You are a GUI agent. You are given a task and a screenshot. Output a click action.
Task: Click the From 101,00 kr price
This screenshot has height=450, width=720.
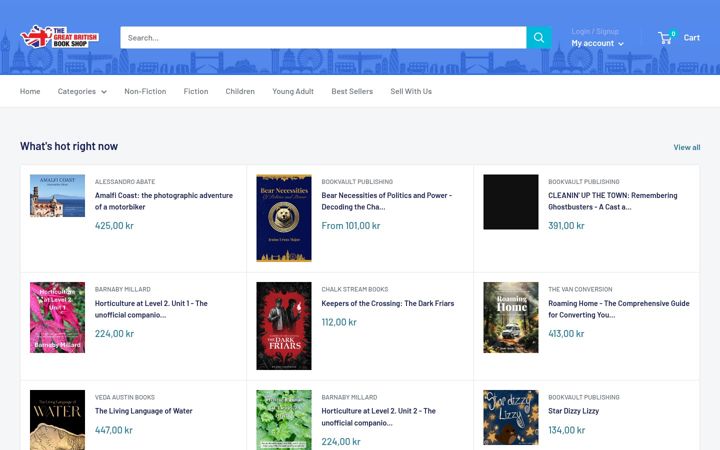[x=351, y=225]
